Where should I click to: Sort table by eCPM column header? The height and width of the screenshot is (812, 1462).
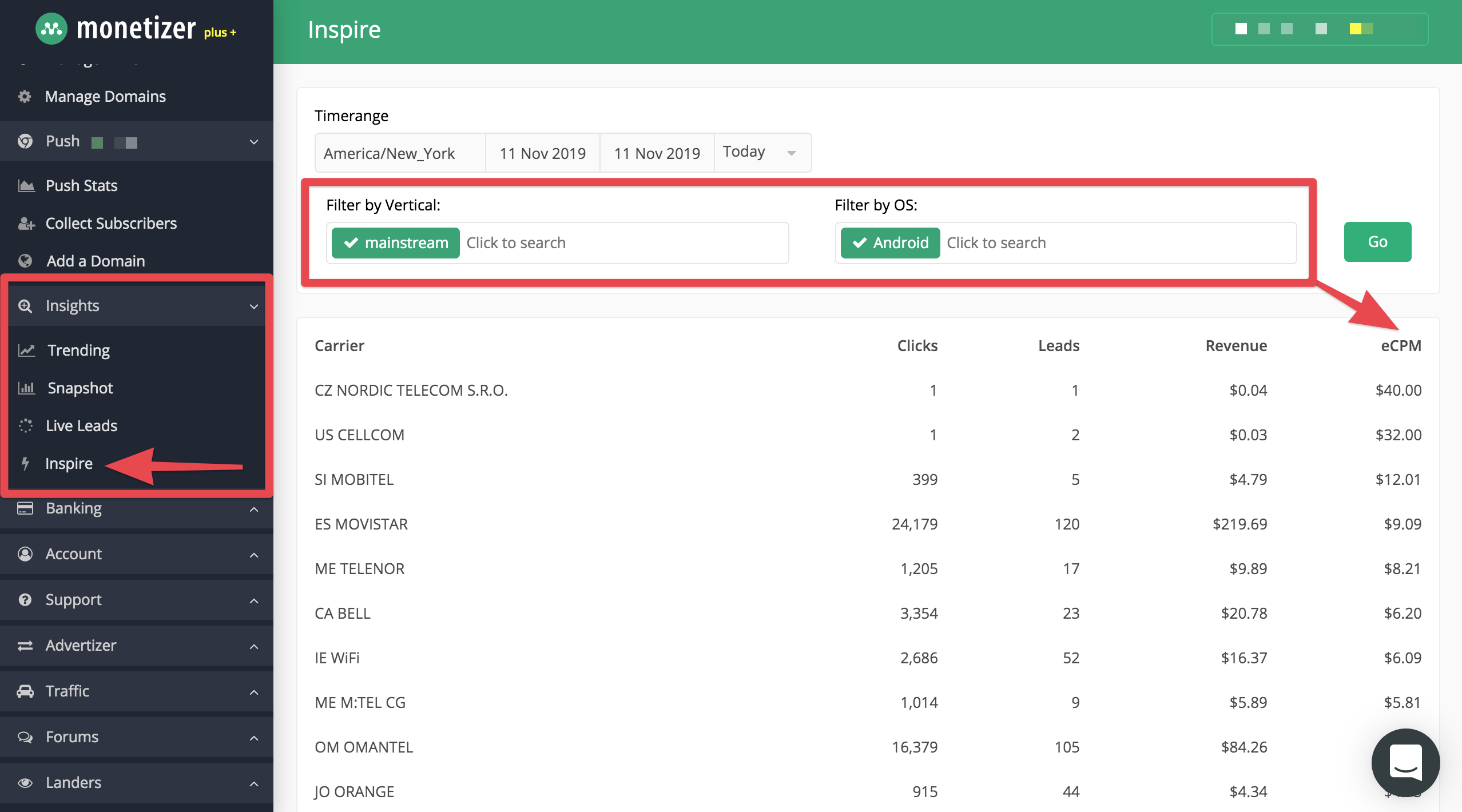coord(1401,346)
